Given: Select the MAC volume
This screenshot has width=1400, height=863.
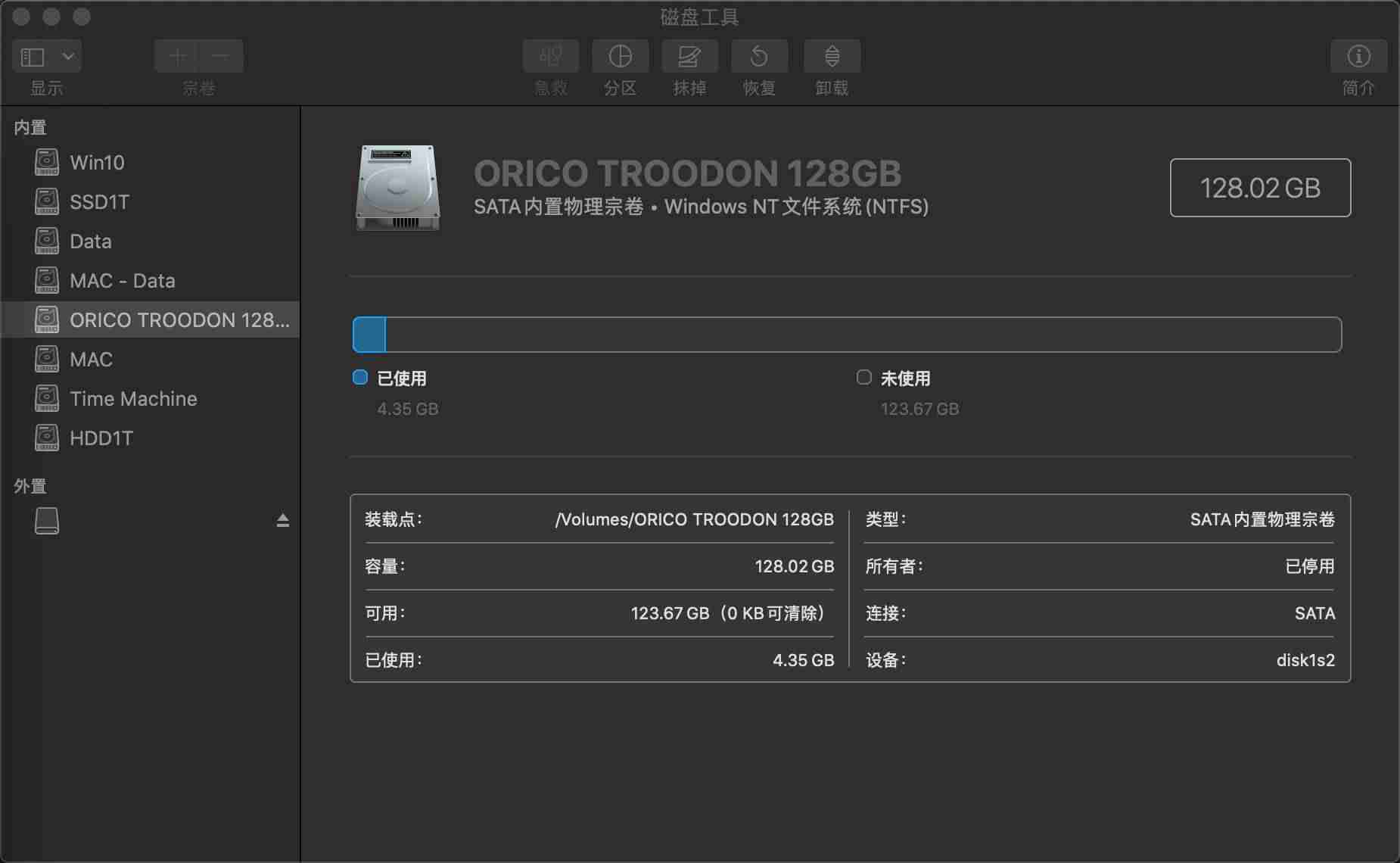Looking at the screenshot, I should [151, 360].
